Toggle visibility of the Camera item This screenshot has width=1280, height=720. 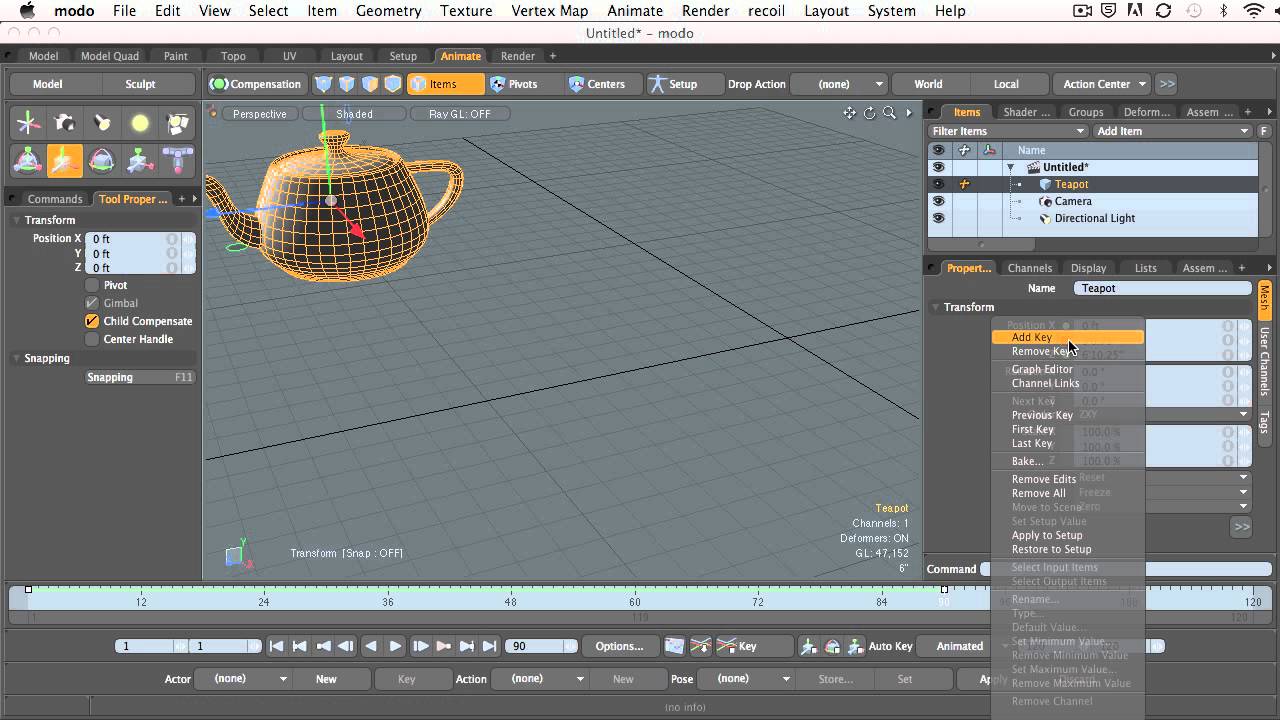(938, 201)
